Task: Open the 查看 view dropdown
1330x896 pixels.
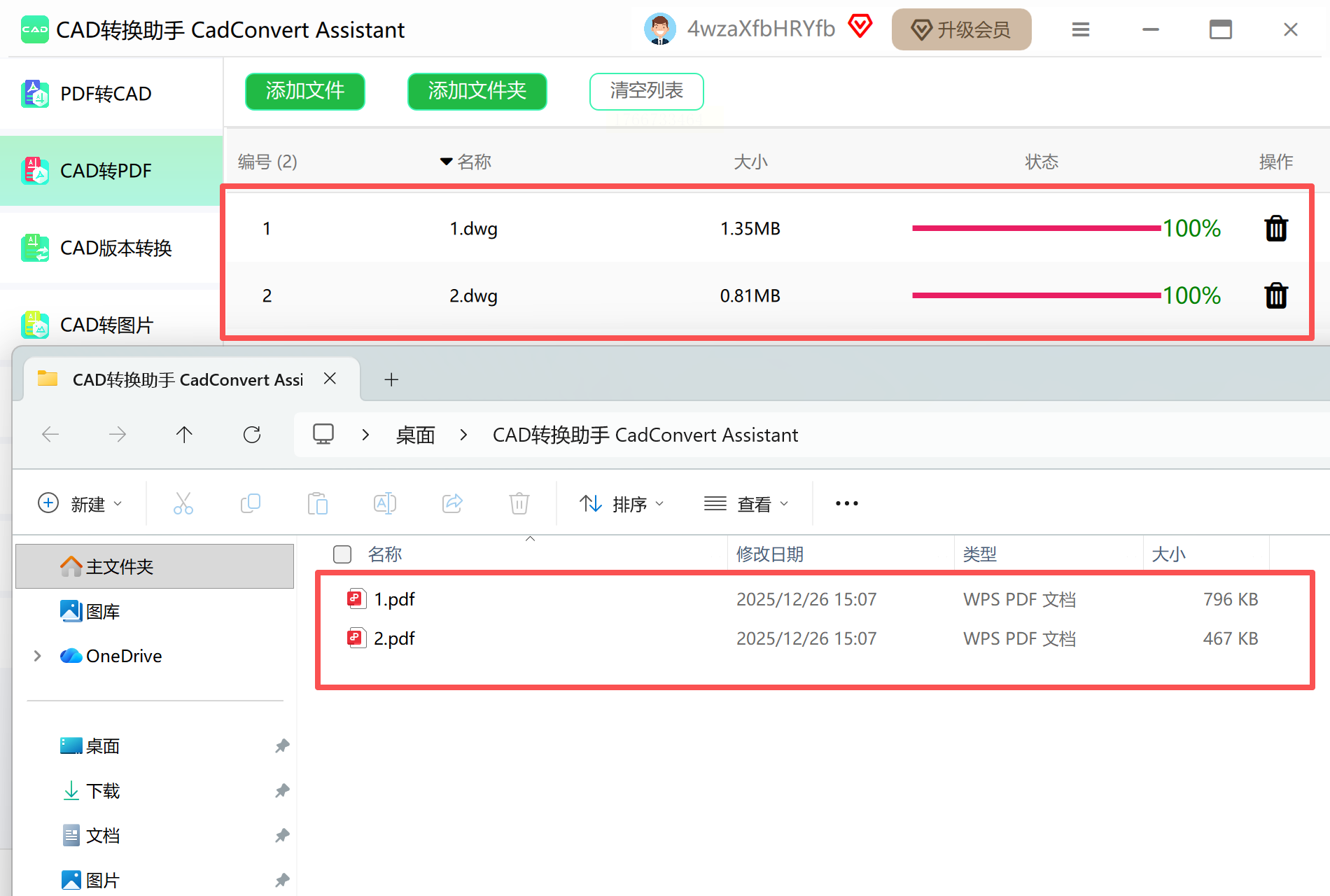Action: click(x=746, y=503)
